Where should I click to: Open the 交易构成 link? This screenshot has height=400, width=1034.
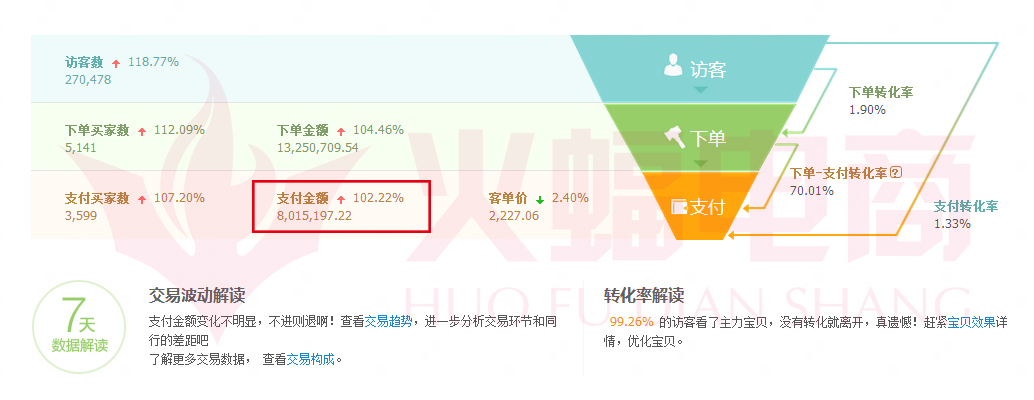click(x=311, y=360)
